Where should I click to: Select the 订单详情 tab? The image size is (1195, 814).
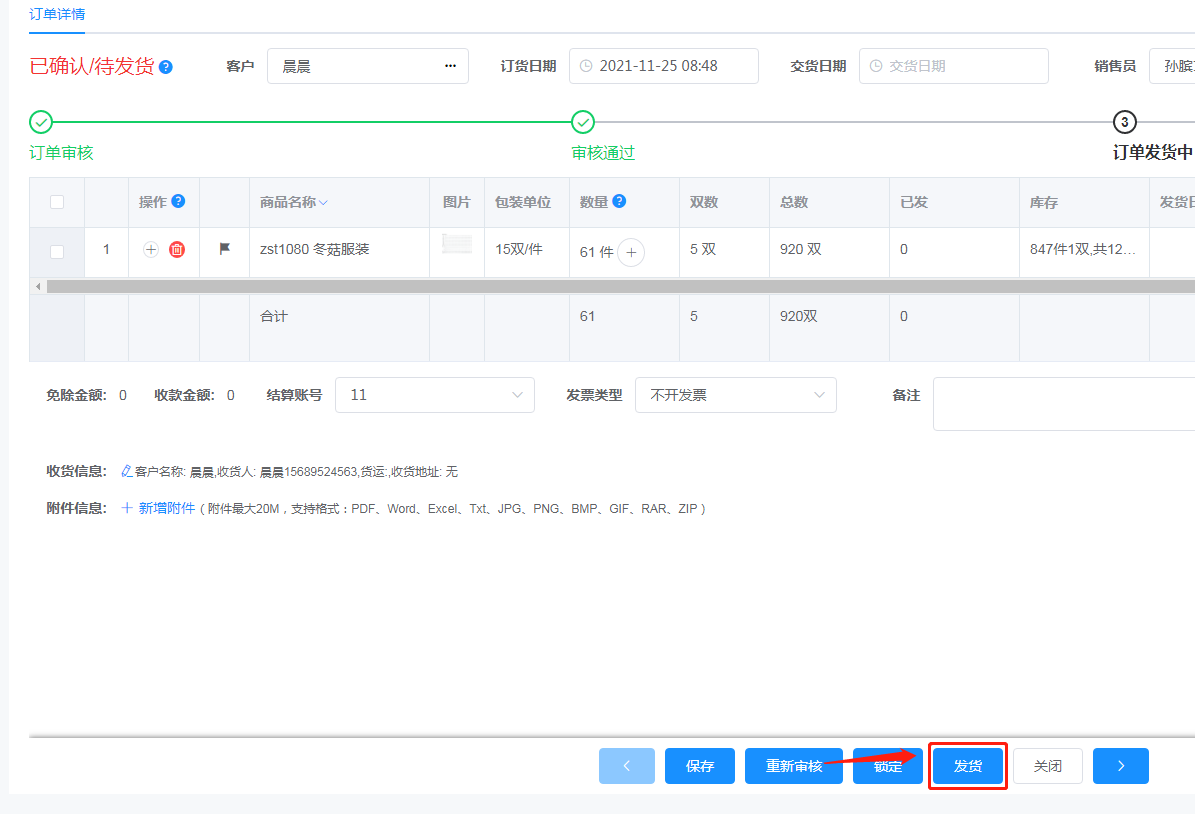[x=57, y=14]
